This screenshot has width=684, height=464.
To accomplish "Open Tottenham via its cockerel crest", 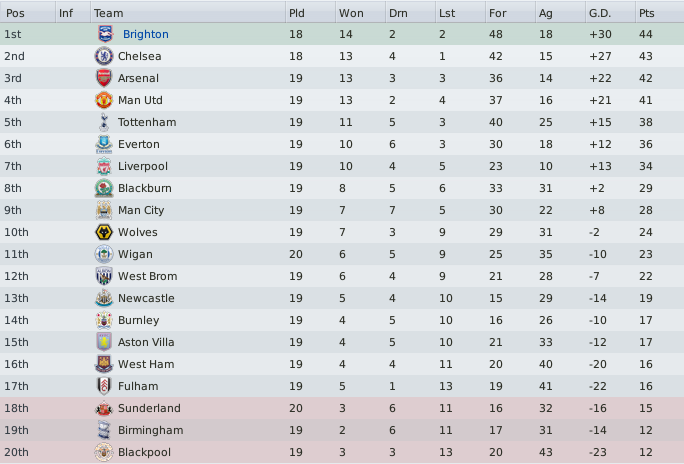I will [104, 122].
